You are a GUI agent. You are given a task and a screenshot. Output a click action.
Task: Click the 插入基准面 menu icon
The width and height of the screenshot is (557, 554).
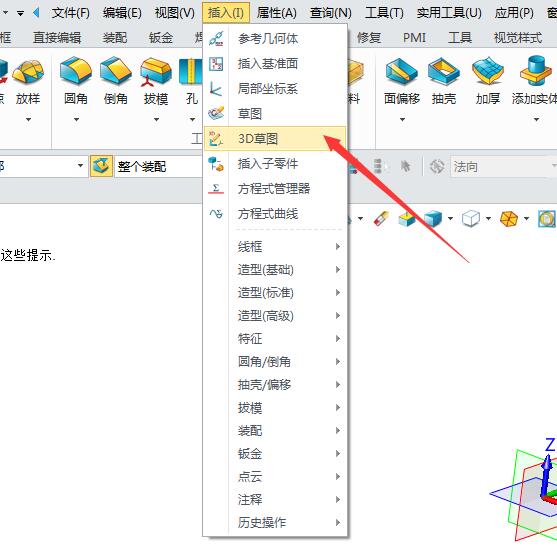[x=216, y=64]
